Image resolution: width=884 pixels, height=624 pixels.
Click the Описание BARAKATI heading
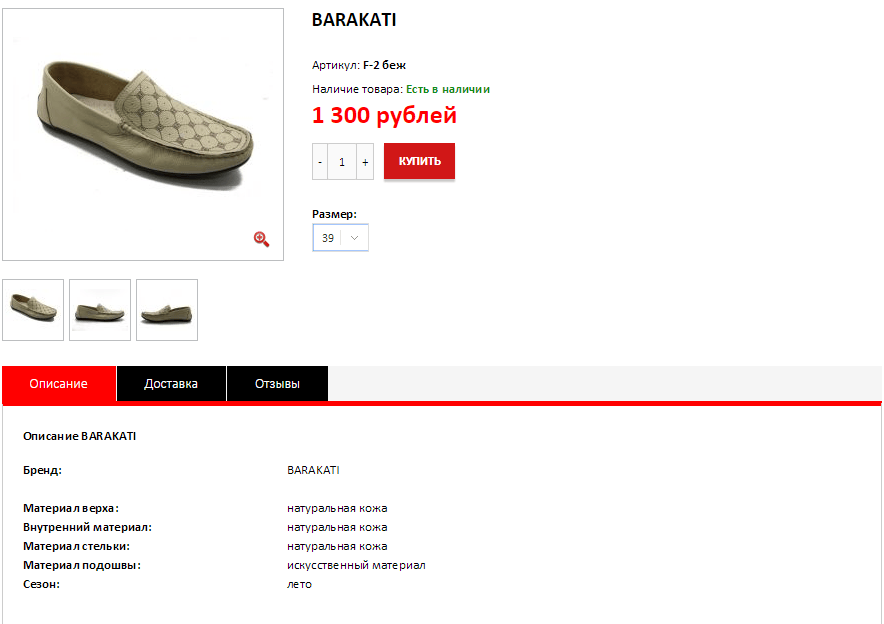click(79, 436)
